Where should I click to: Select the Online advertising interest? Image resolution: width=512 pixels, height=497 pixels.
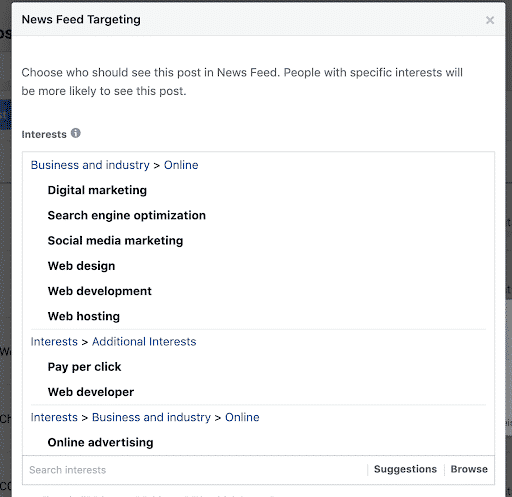[100, 443]
